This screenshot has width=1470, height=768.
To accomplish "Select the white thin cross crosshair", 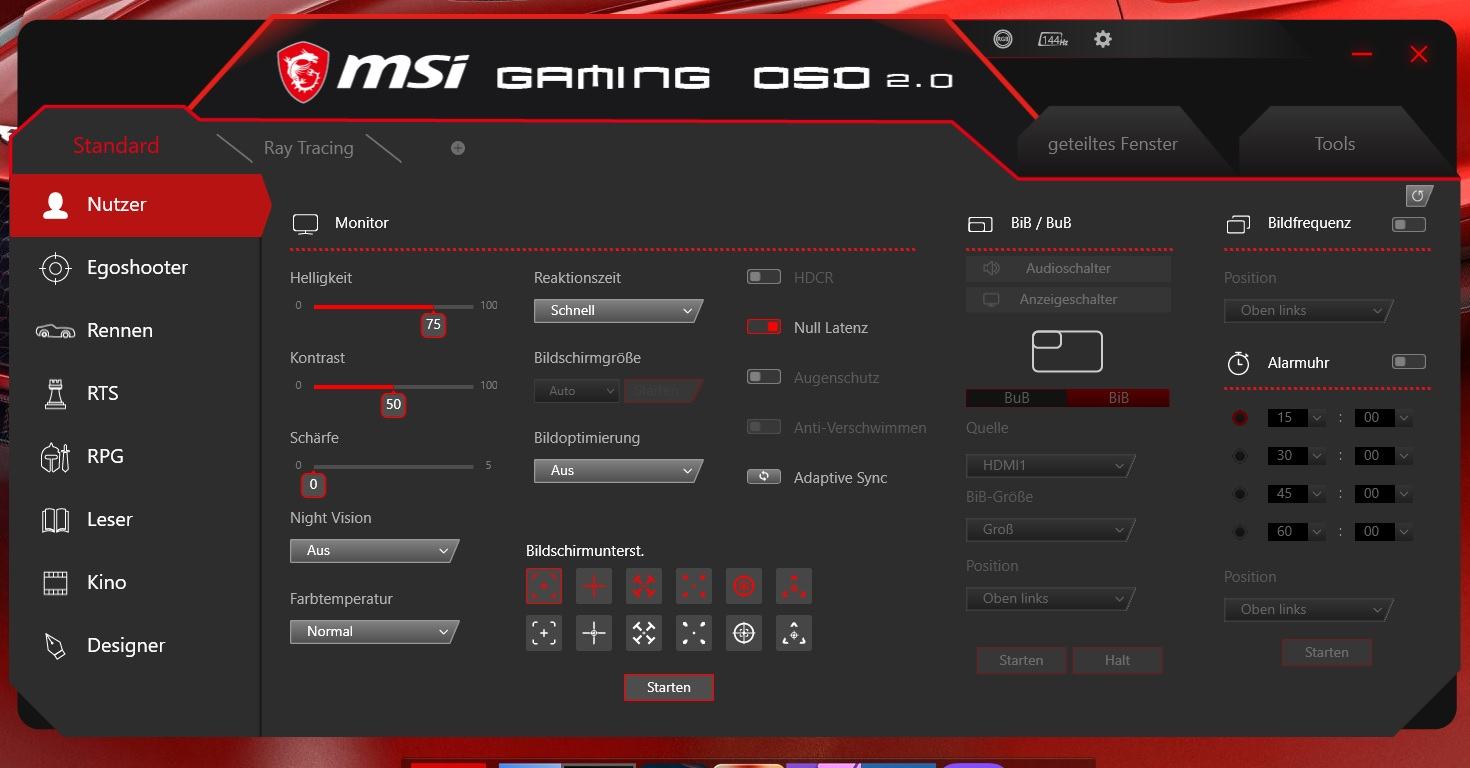I will tap(594, 633).
